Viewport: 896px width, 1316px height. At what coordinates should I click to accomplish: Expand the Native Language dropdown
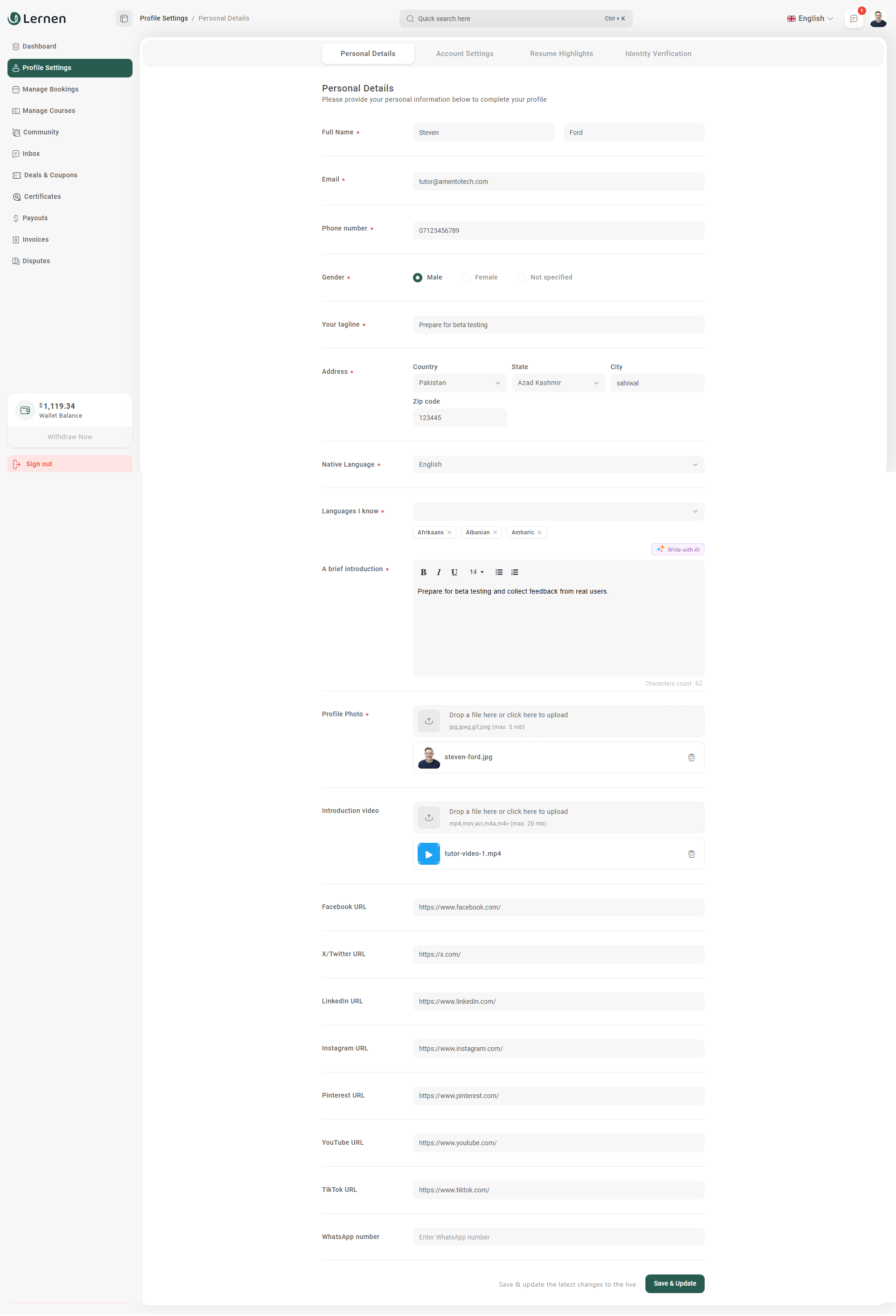coord(558,464)
